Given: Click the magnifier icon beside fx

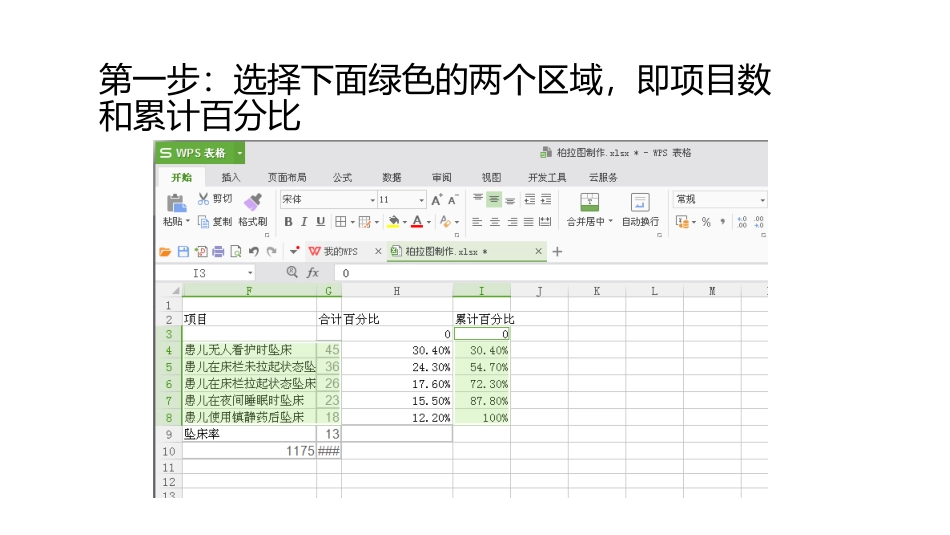Looking at the screenshot, I should tap(292, 272).
